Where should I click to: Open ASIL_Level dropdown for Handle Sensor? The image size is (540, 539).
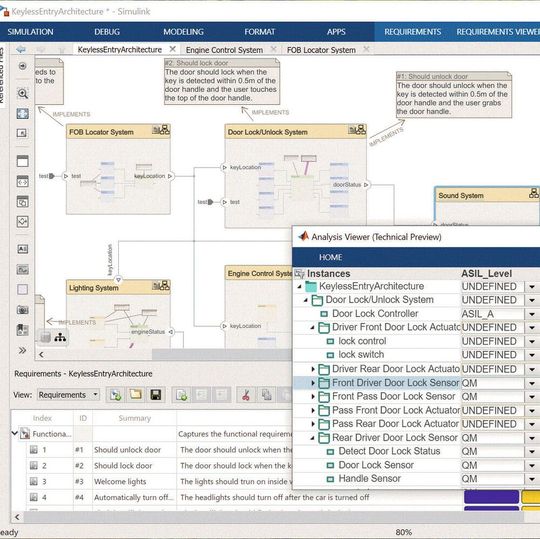[x=532, y=479]
